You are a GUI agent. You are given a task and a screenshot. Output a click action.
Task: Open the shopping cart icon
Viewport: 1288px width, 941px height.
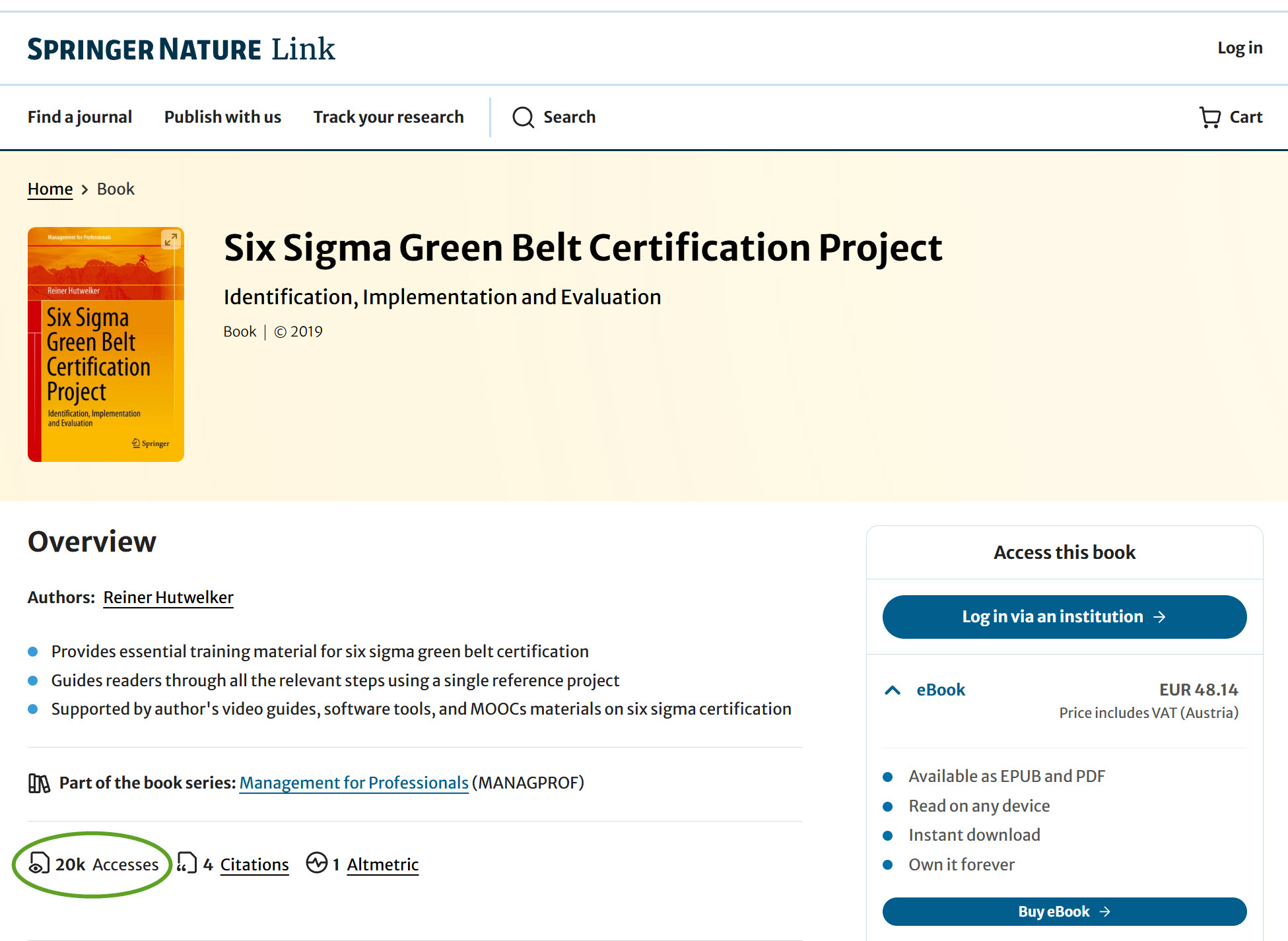1209,117
